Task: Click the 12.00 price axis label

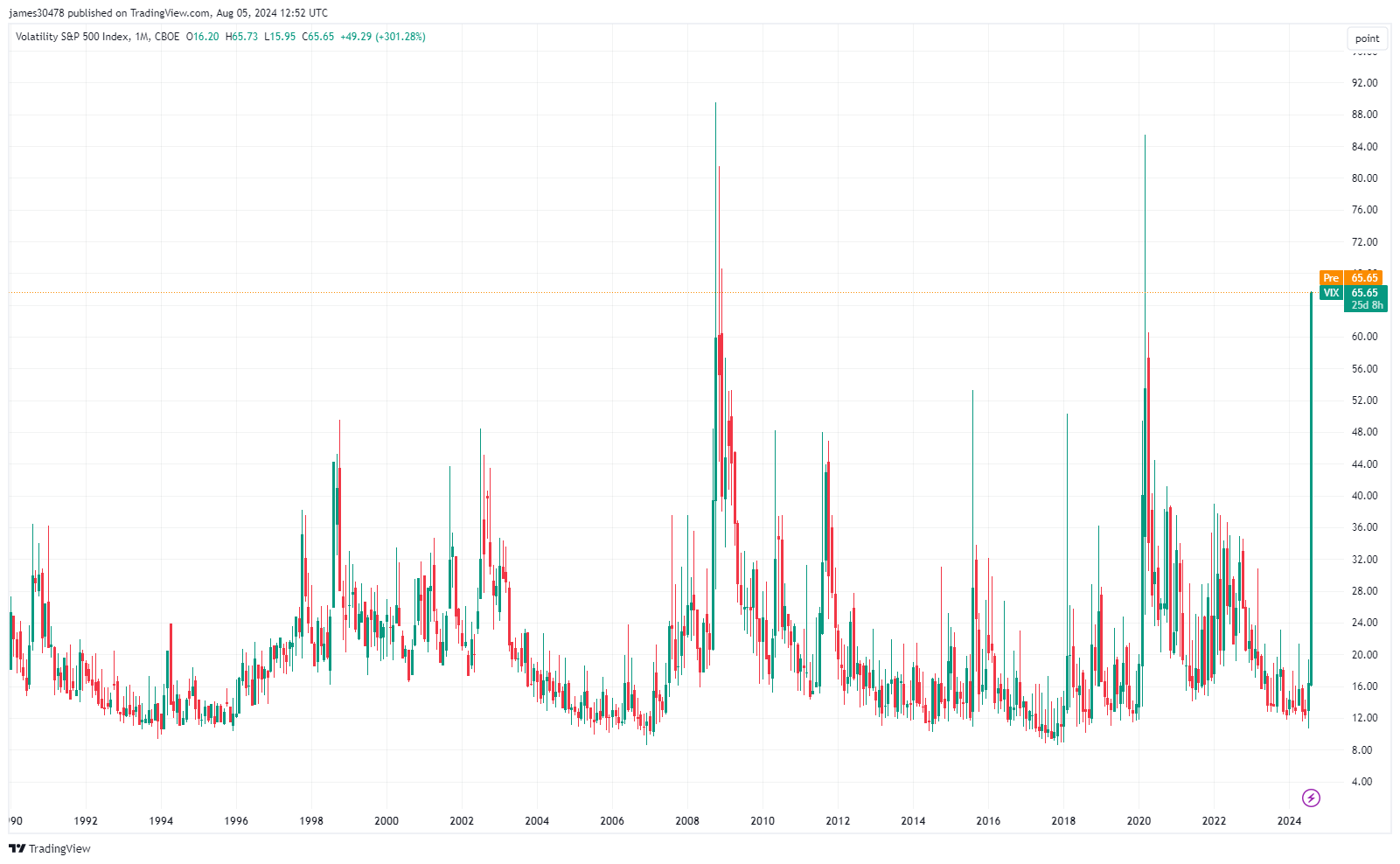Action: click(x=1364, y=718)
